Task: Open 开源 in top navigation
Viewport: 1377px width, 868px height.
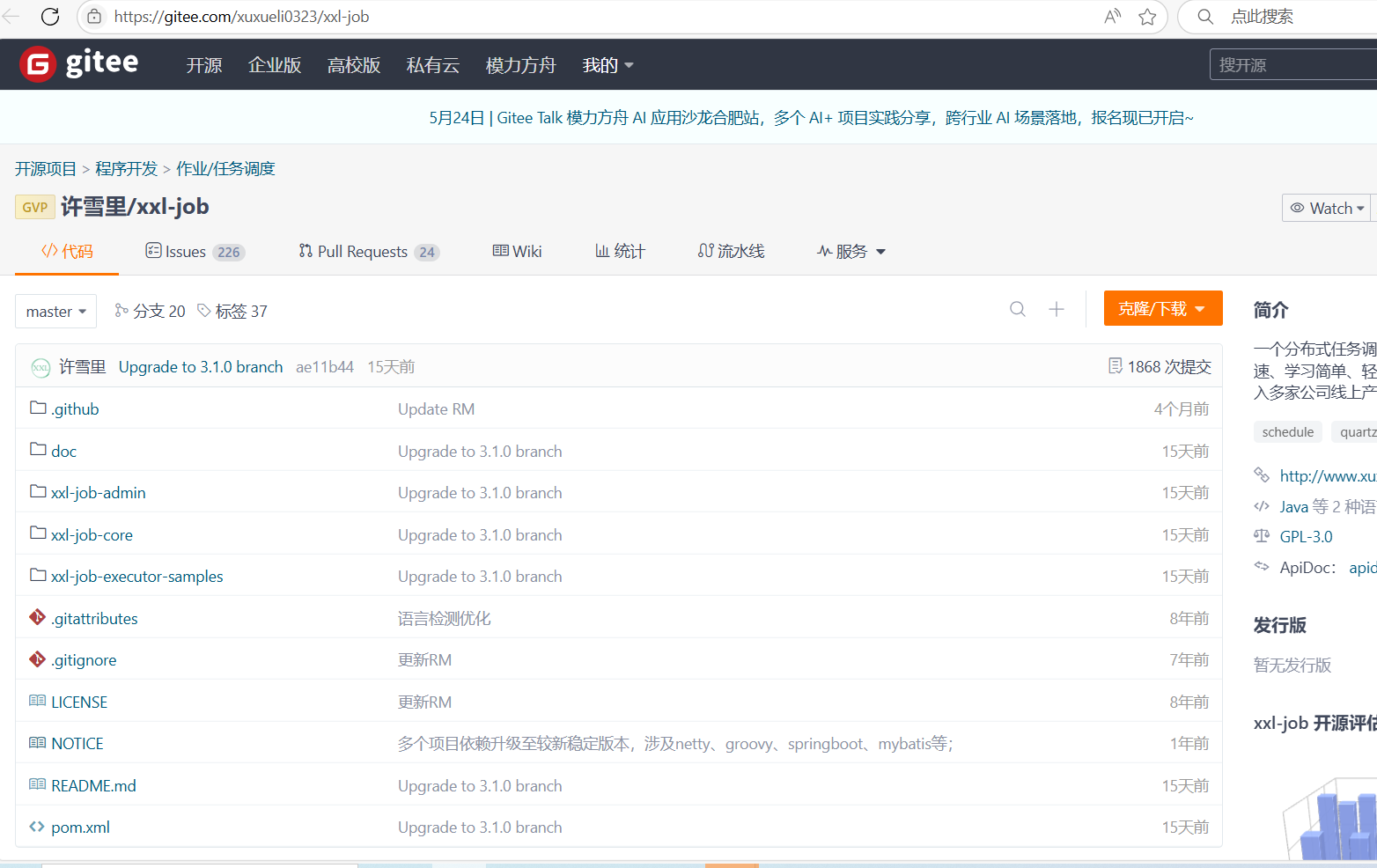Action: click(x=204, y=65)
